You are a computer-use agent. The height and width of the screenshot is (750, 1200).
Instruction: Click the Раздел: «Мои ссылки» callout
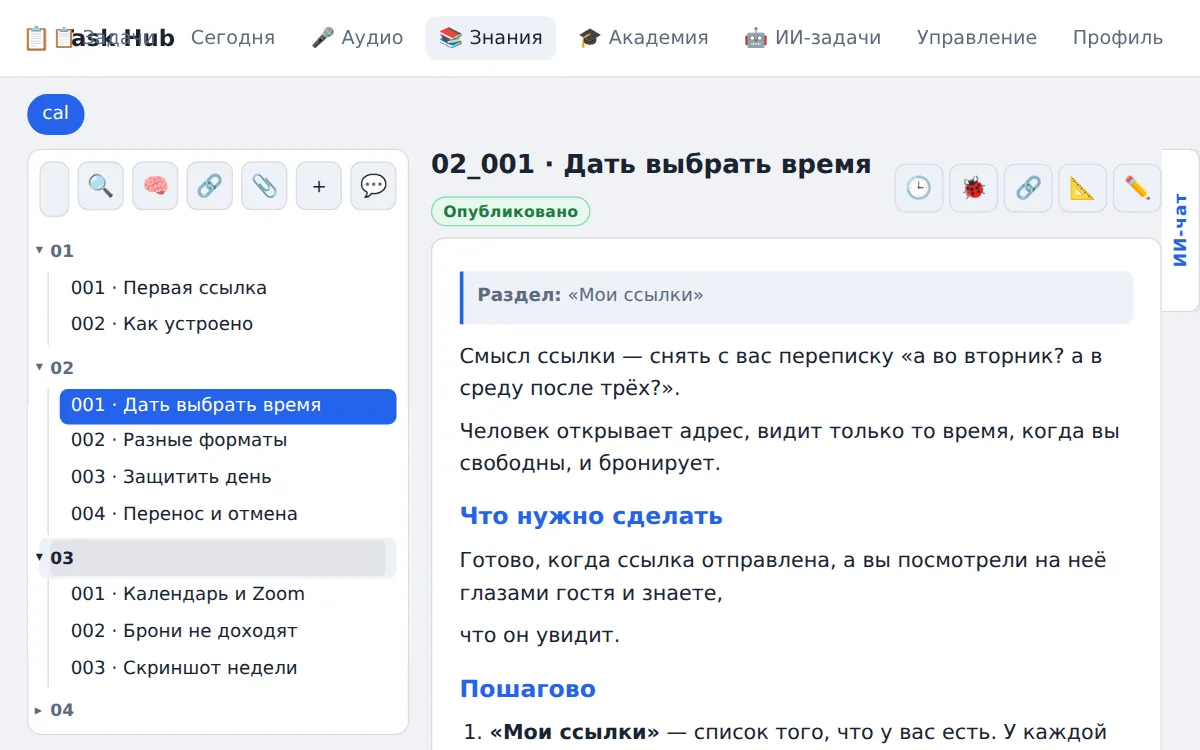(x=796, y=297)
